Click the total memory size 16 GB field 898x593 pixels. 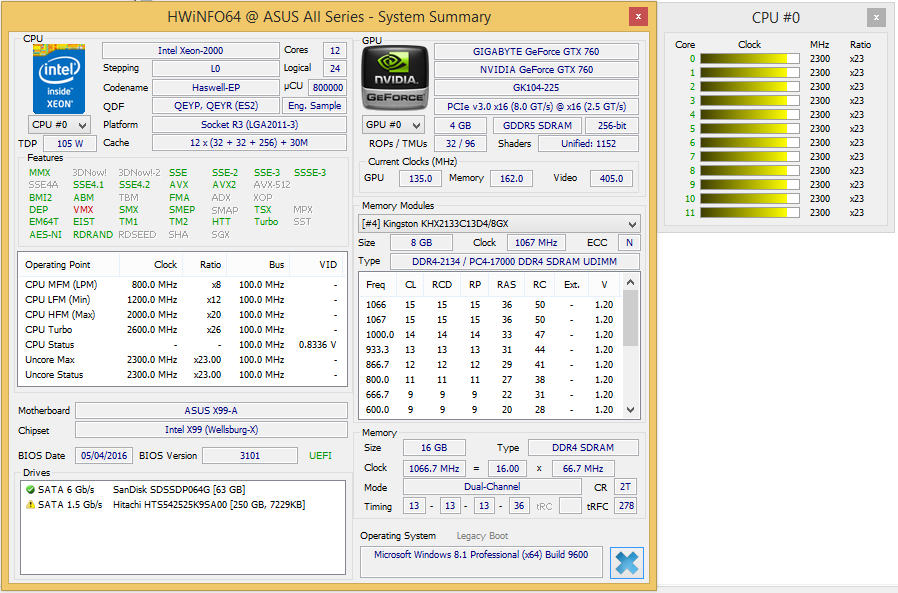(434, 447)
